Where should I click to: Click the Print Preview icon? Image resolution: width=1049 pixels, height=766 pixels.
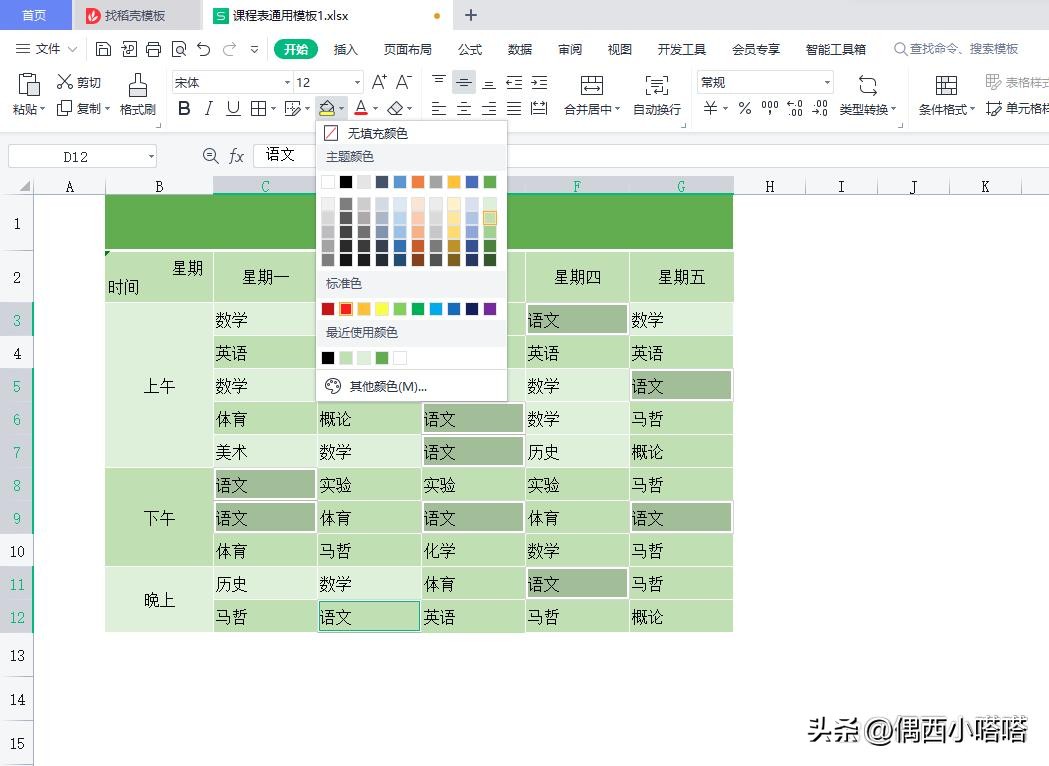pyautogui.click(x=179, y=49)
